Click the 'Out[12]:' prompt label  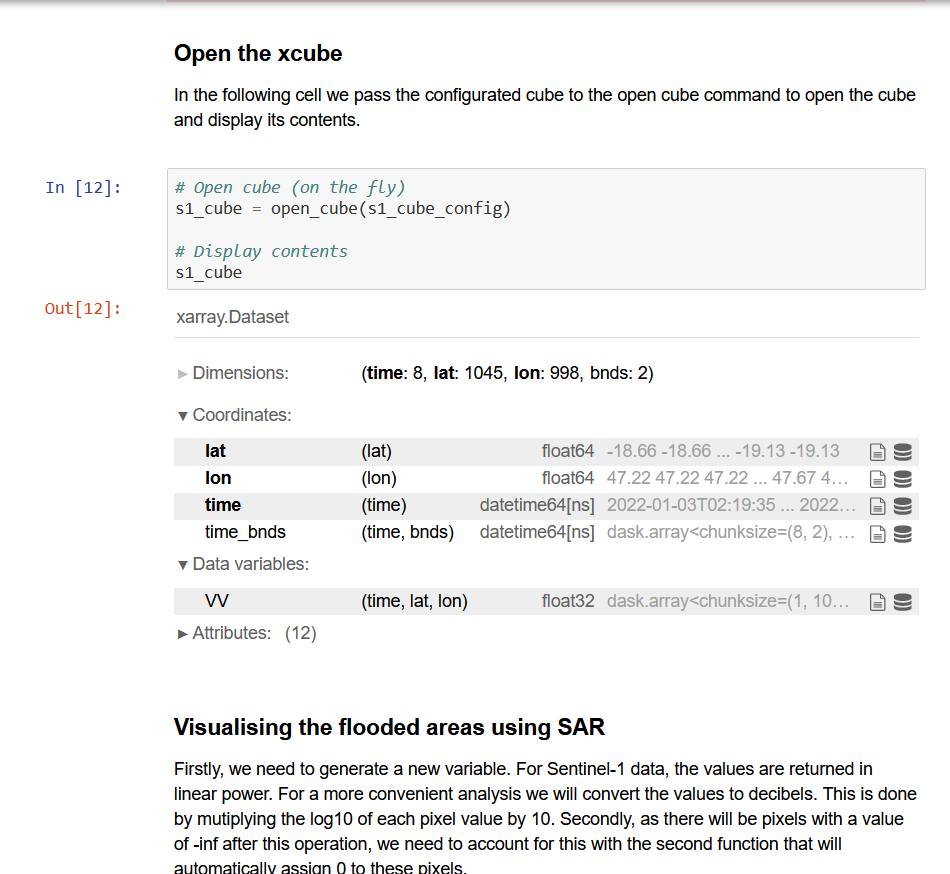click(x=83, y=309)
